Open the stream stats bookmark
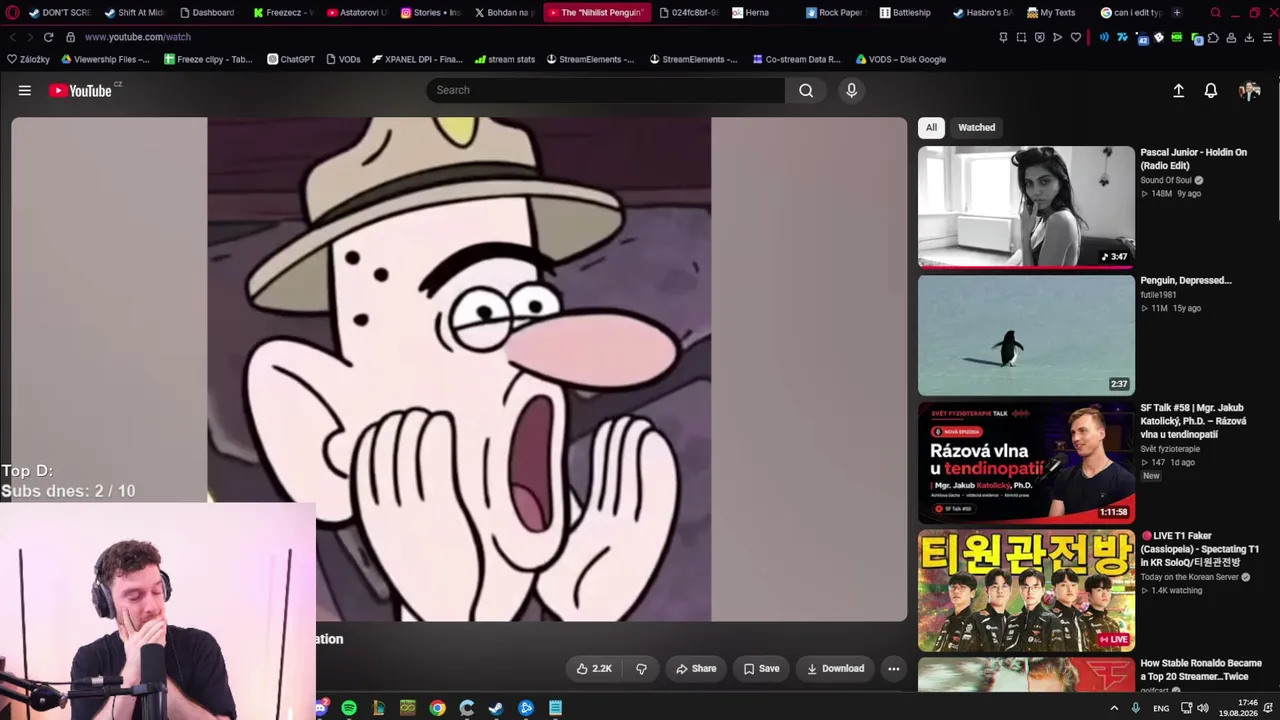1280x720 pixels. click(x=505, y=59)
